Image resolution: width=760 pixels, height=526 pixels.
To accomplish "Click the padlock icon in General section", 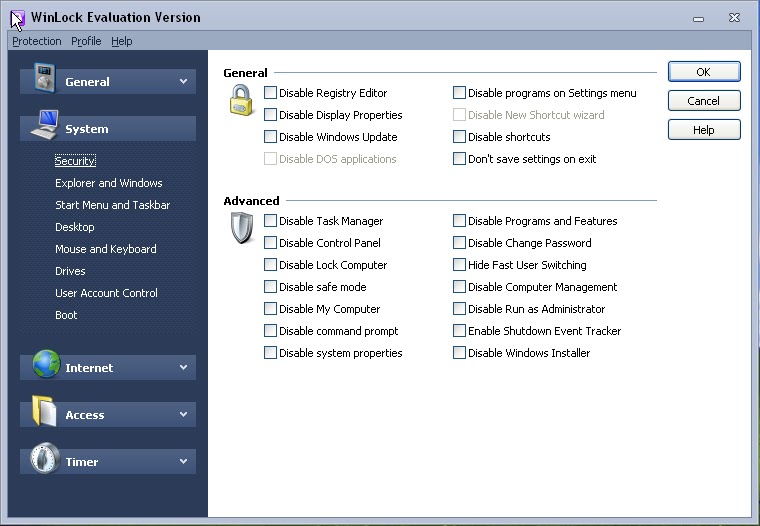I will pyautogui.click(x=241, y=100).
